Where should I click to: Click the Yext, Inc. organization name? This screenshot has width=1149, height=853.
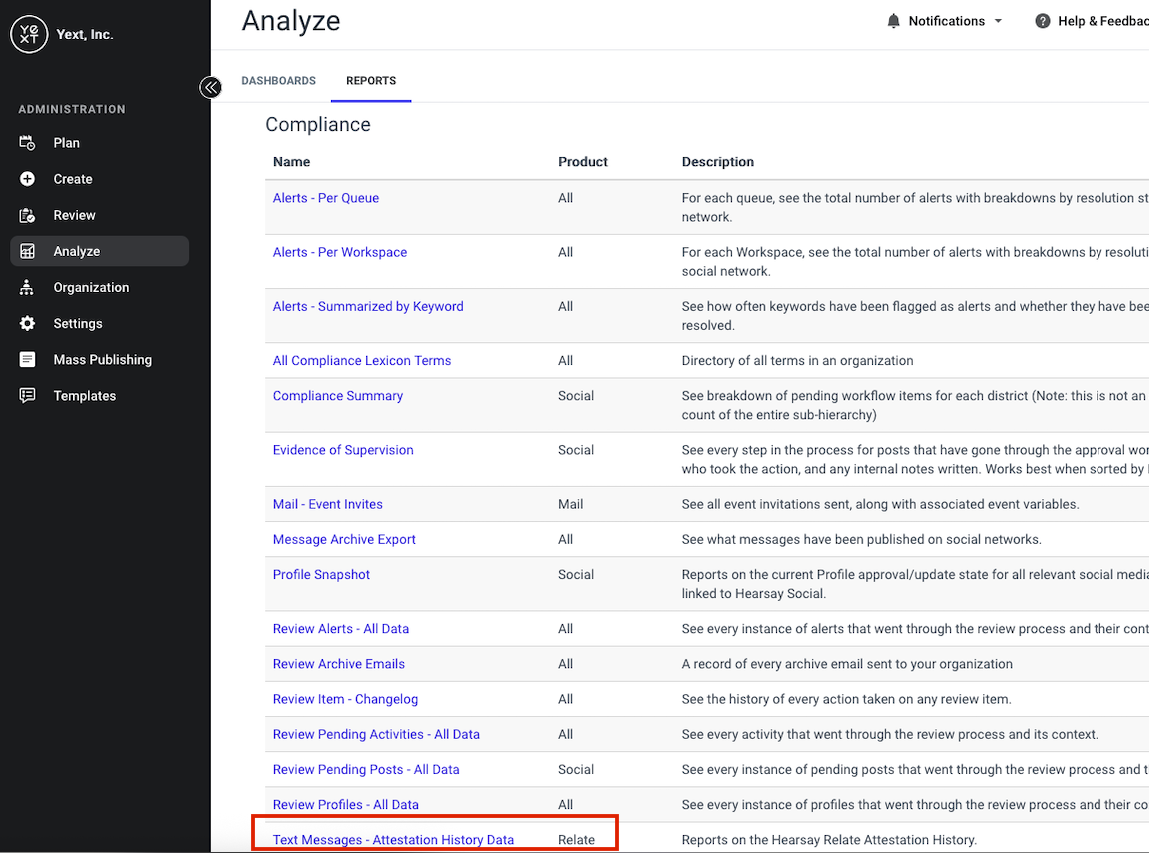85,34
